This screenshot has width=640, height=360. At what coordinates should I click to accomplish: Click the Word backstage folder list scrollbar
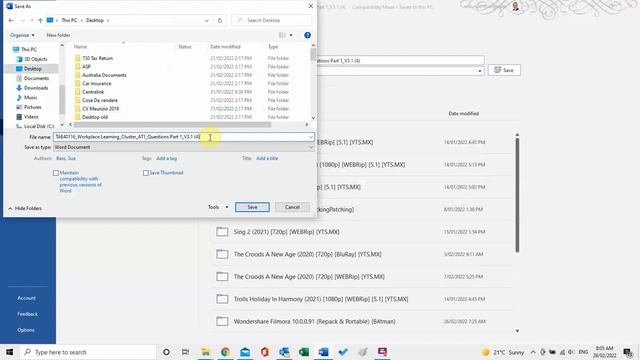pos(517,195)
